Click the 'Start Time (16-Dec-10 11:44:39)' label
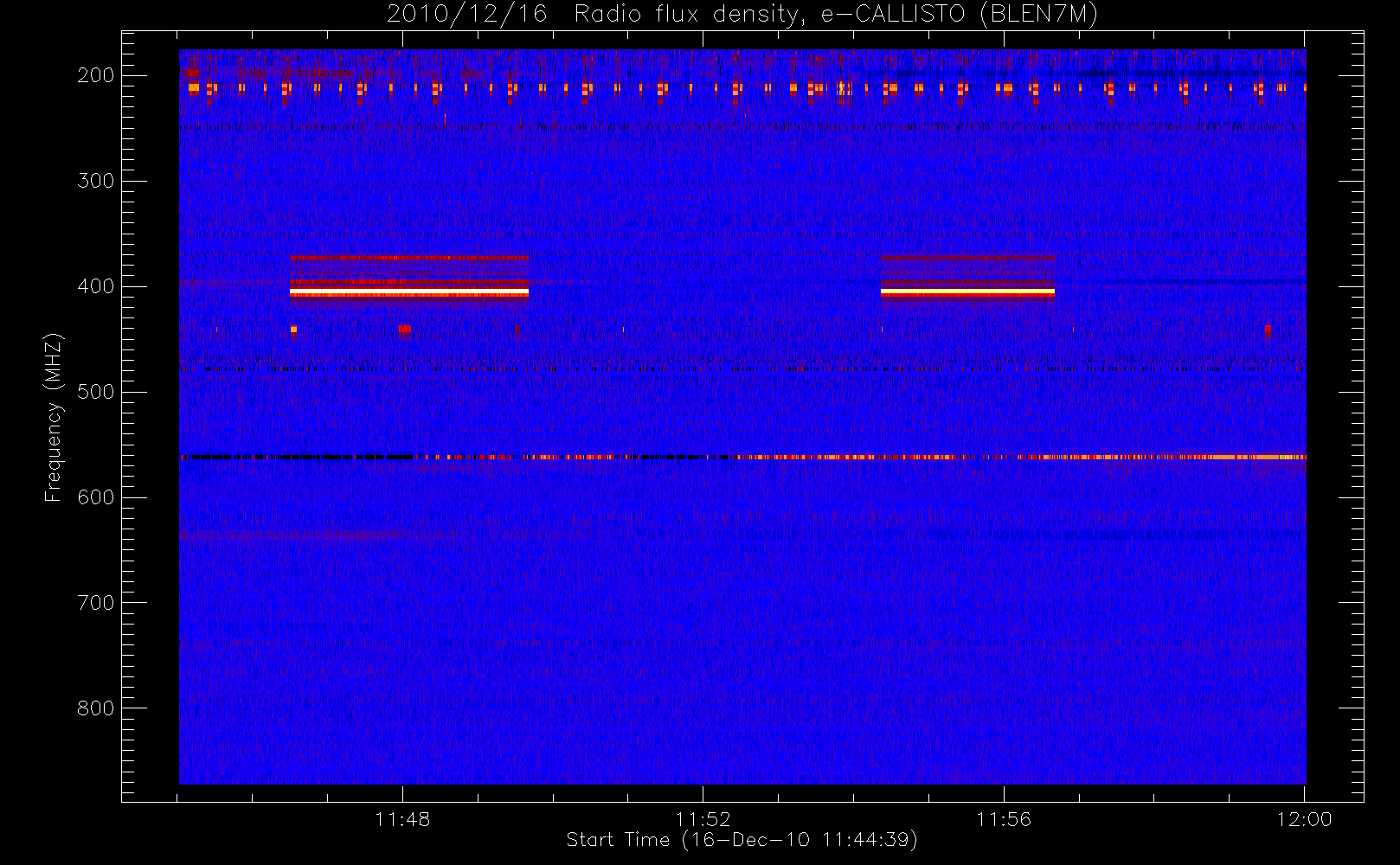 pyautogui.click(x=742, y=840)
